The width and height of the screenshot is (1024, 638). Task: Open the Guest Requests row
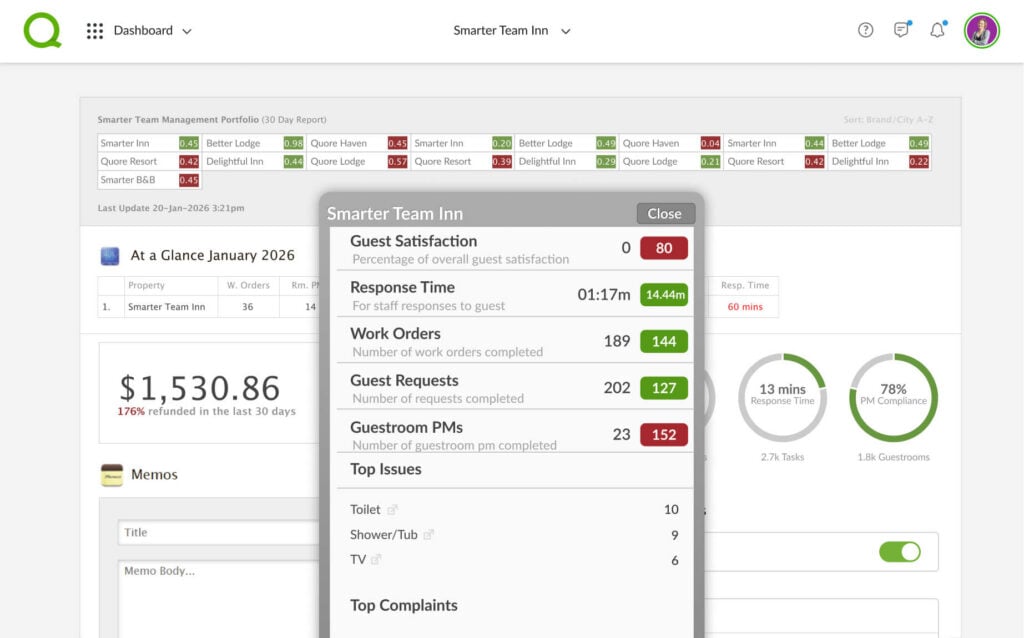[x=515, y=388]
